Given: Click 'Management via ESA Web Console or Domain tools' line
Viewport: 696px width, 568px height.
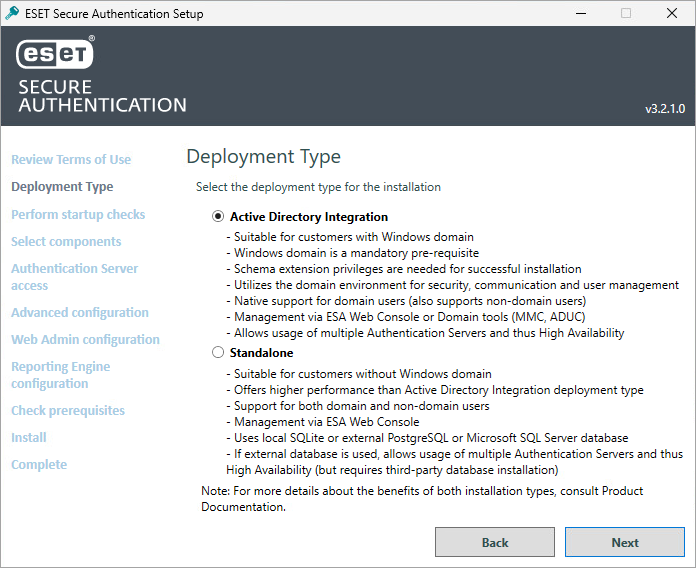Looking at the screenshot, I should point(406,317).
